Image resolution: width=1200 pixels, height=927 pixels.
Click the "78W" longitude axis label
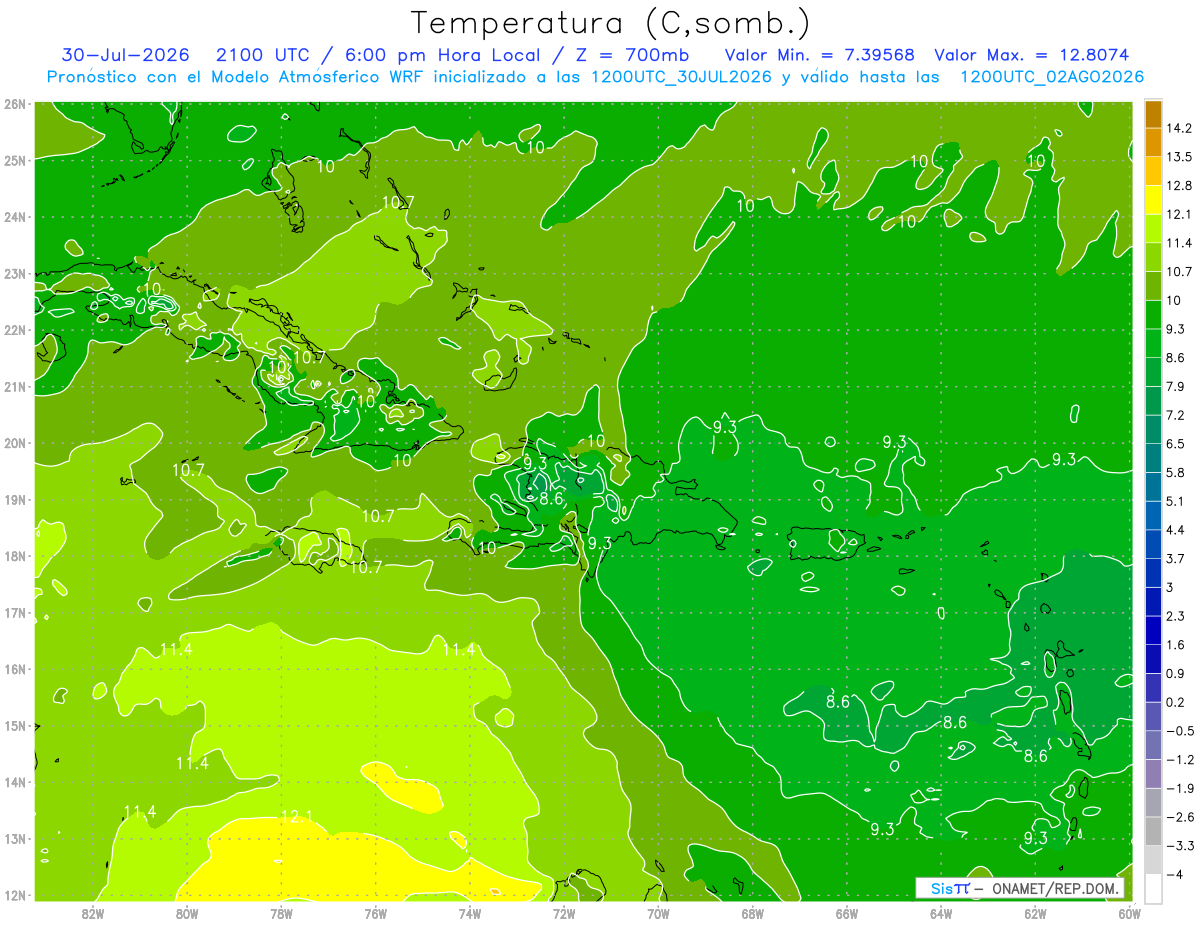[x=281, y=913]
